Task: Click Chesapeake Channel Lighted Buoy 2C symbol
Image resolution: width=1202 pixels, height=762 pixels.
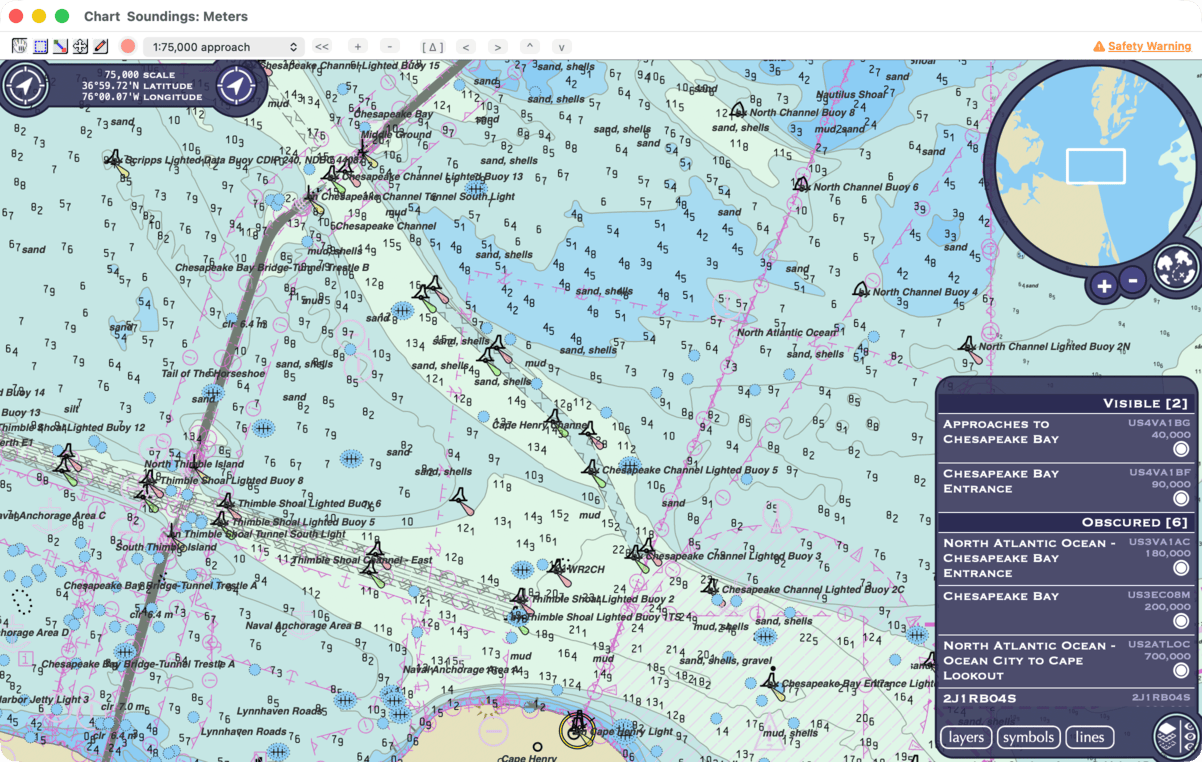Action: point(711,587)
